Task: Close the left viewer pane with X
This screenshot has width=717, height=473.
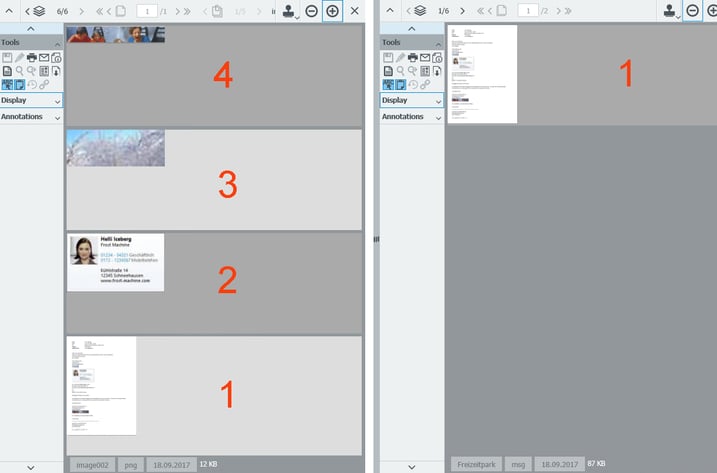Action: [354, 11]
